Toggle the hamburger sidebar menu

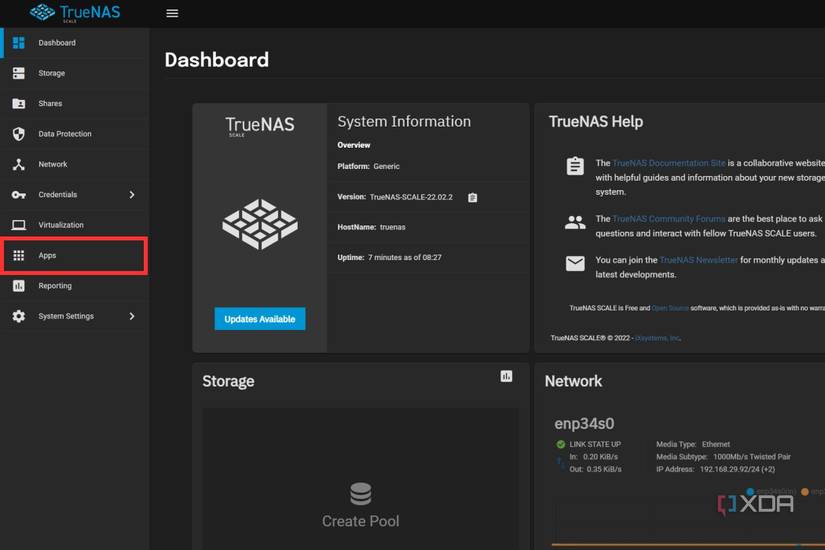(172, 13)
